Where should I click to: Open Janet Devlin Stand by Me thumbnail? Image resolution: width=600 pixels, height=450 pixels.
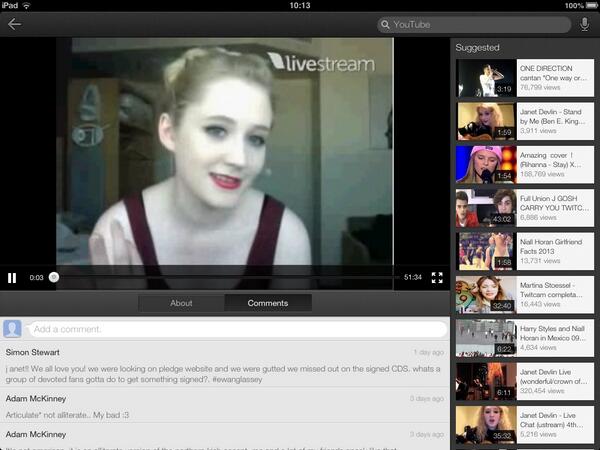[x=486, y=121]
